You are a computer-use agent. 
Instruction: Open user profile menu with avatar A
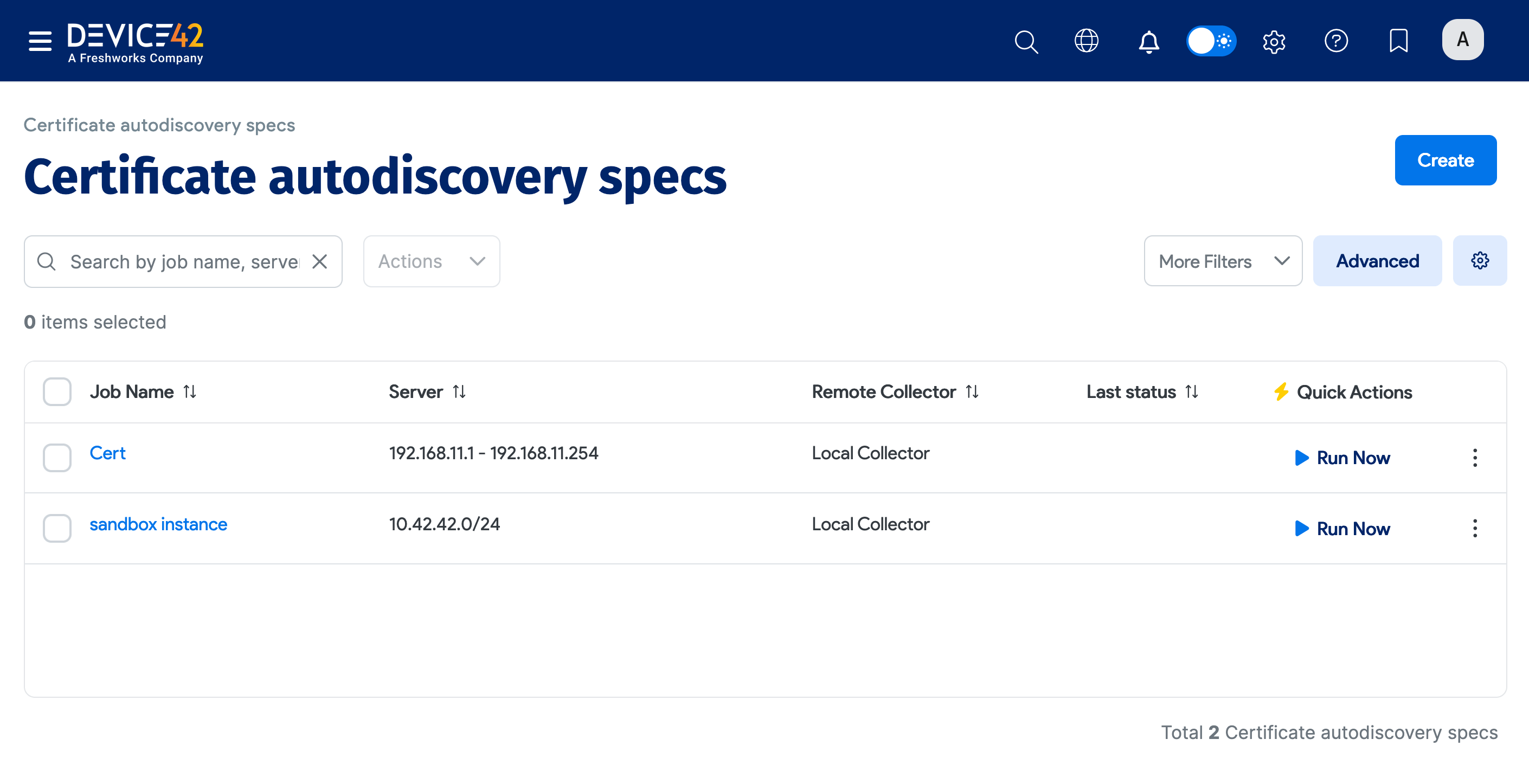[x=1462, y=40]
